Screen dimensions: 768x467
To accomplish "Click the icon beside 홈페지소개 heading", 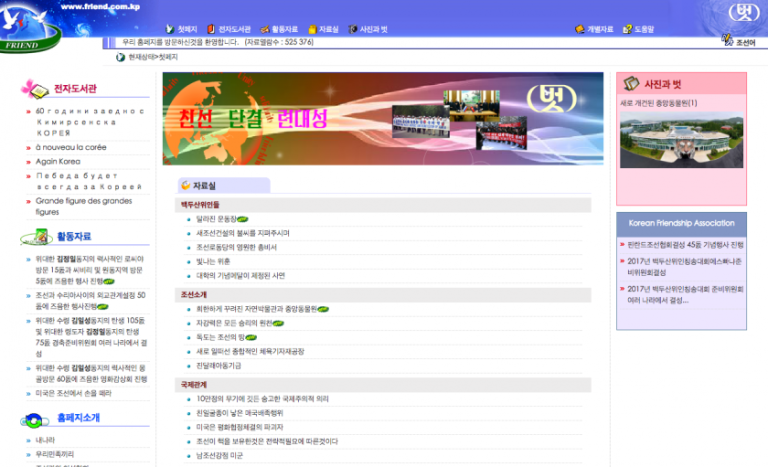I will pos(34,420).
